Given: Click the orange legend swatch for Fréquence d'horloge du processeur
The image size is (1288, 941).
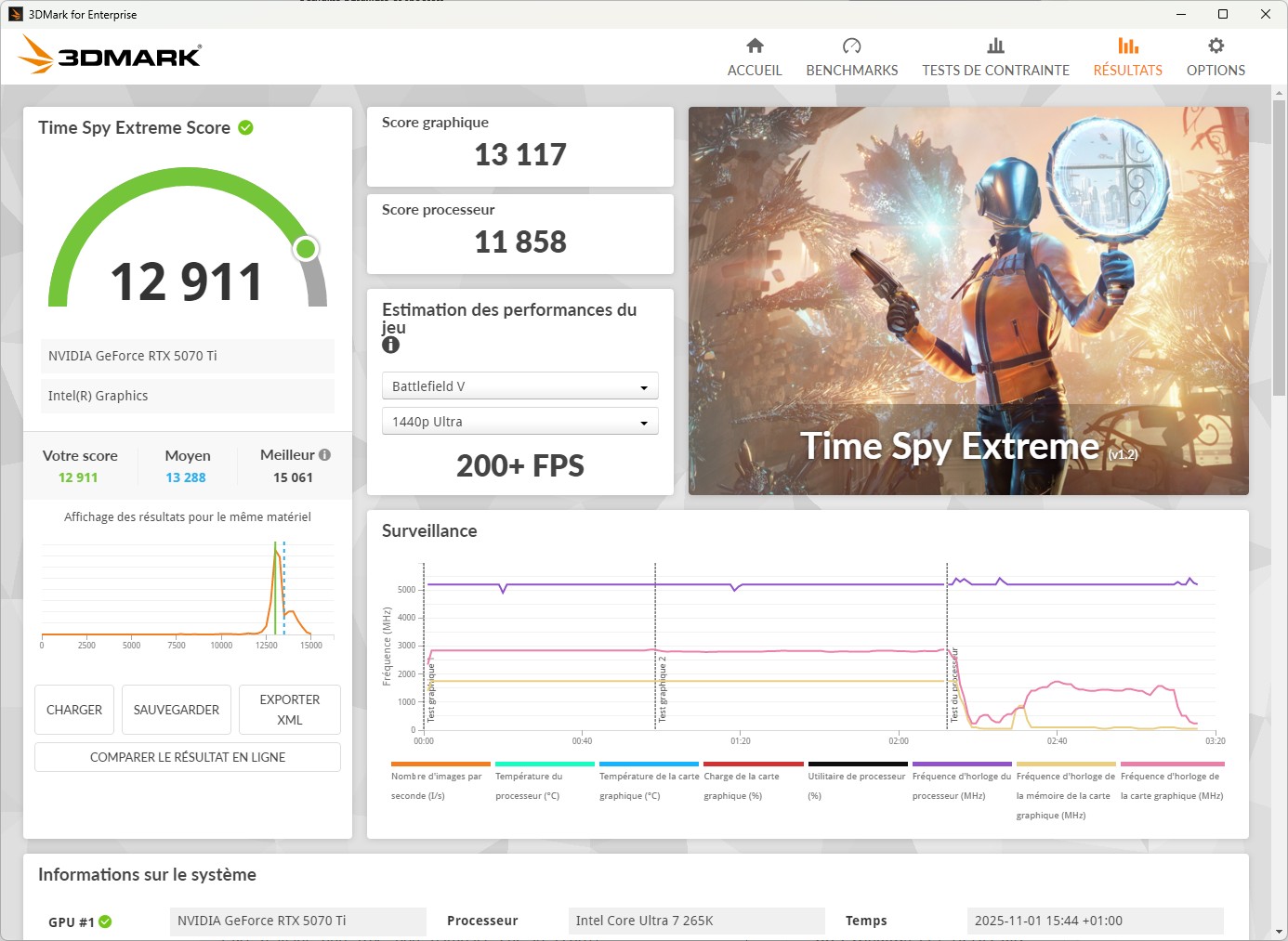Looking at the screenshot, I should coord(962,765).
